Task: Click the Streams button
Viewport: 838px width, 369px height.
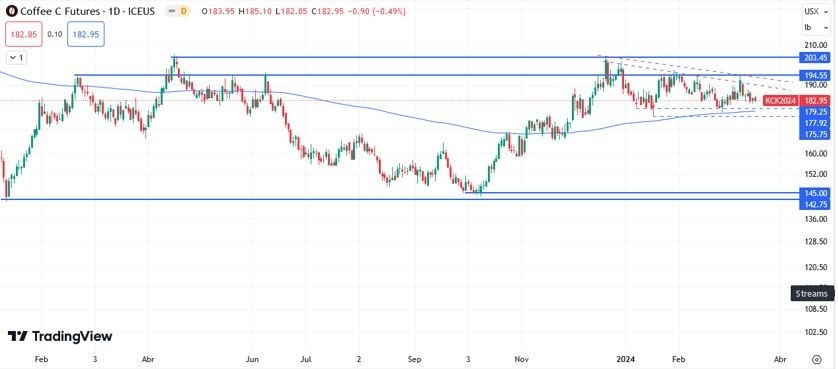Action: 812,294
